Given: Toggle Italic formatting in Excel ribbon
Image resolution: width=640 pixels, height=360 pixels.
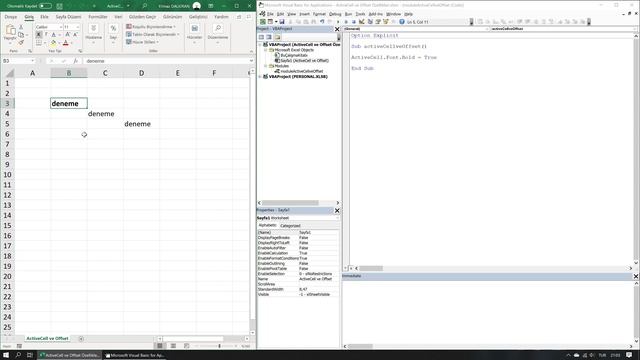Looking at the screenshot, I should coord(46,35).
